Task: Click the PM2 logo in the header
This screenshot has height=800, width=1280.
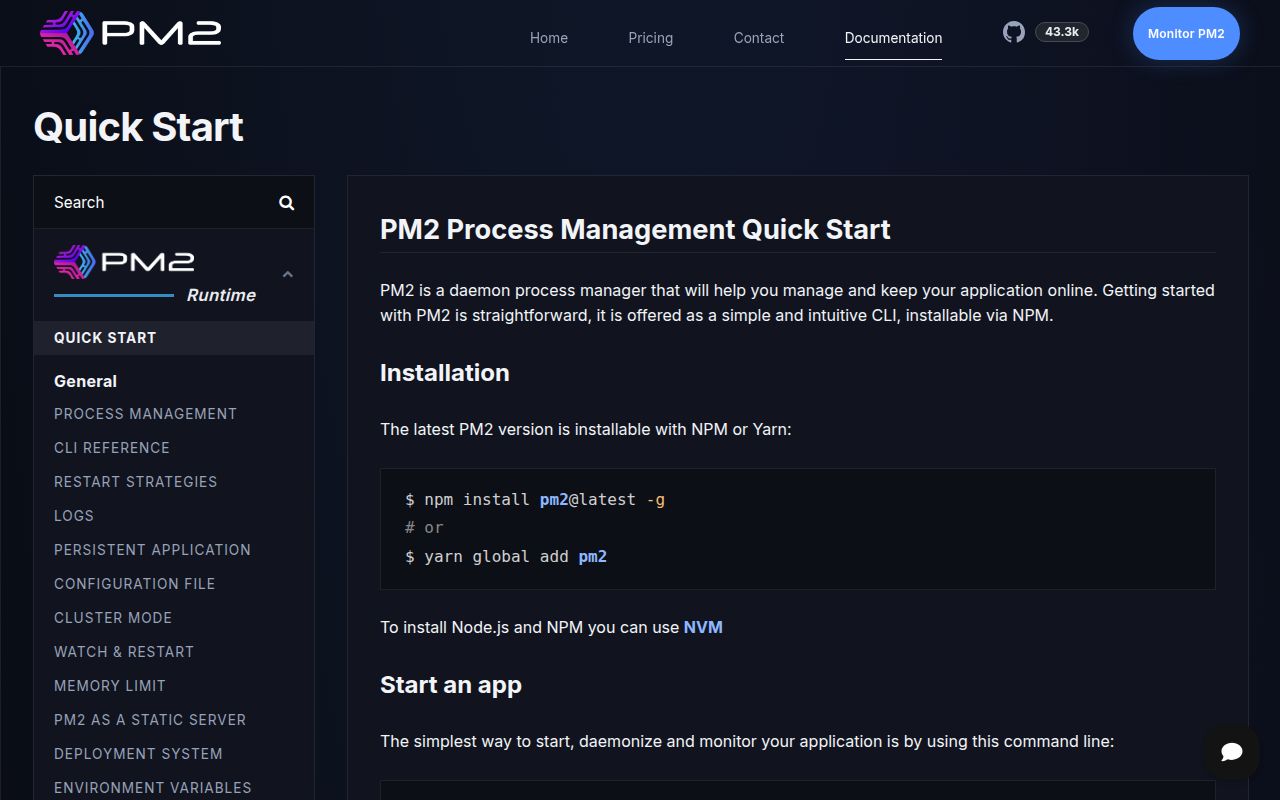Action: [x=130, y=33]
